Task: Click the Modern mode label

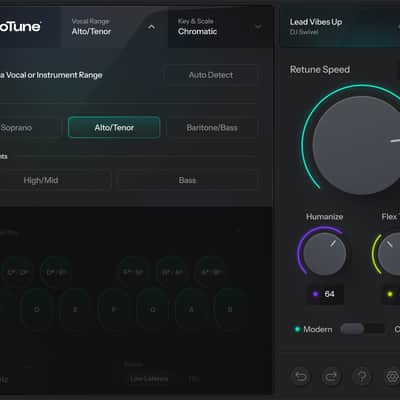Action: [317, 329]
